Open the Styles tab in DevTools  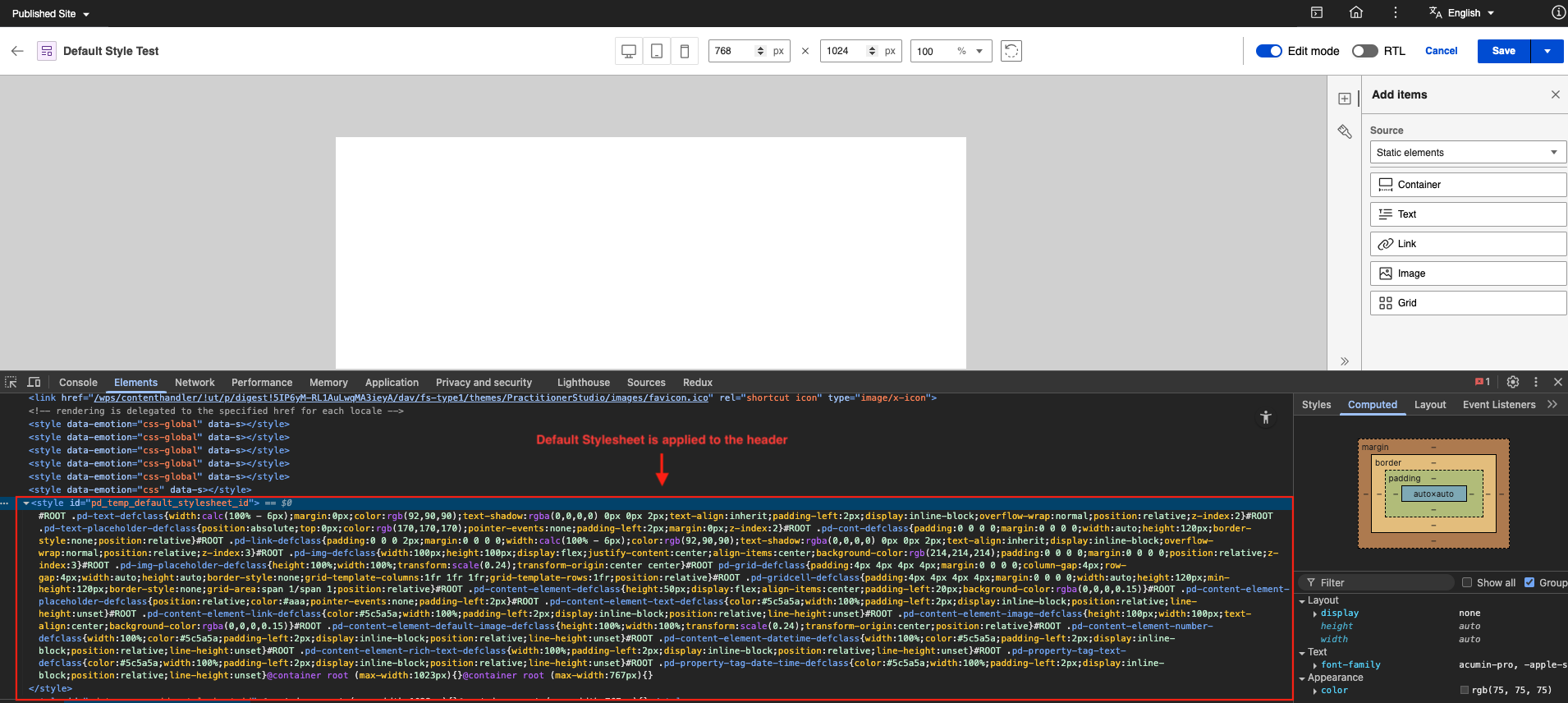1316,404
